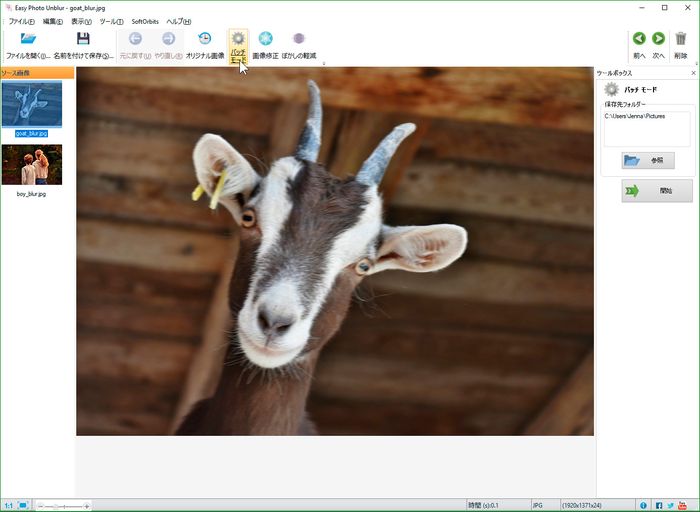Select the boy_blur.jpg thumbnail
The height and width of the screenshot is (512, 700).
pos(32,165)
